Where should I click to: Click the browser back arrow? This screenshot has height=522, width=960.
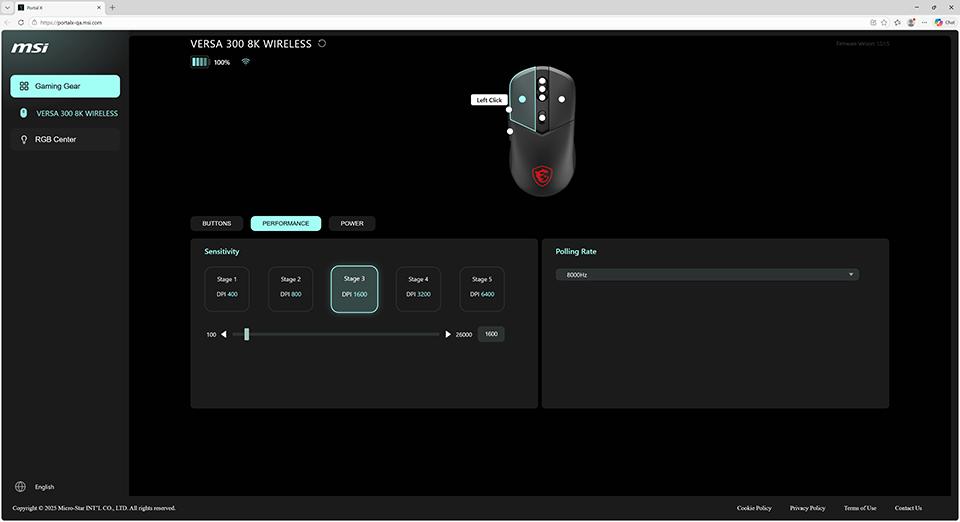coord(7,23)
